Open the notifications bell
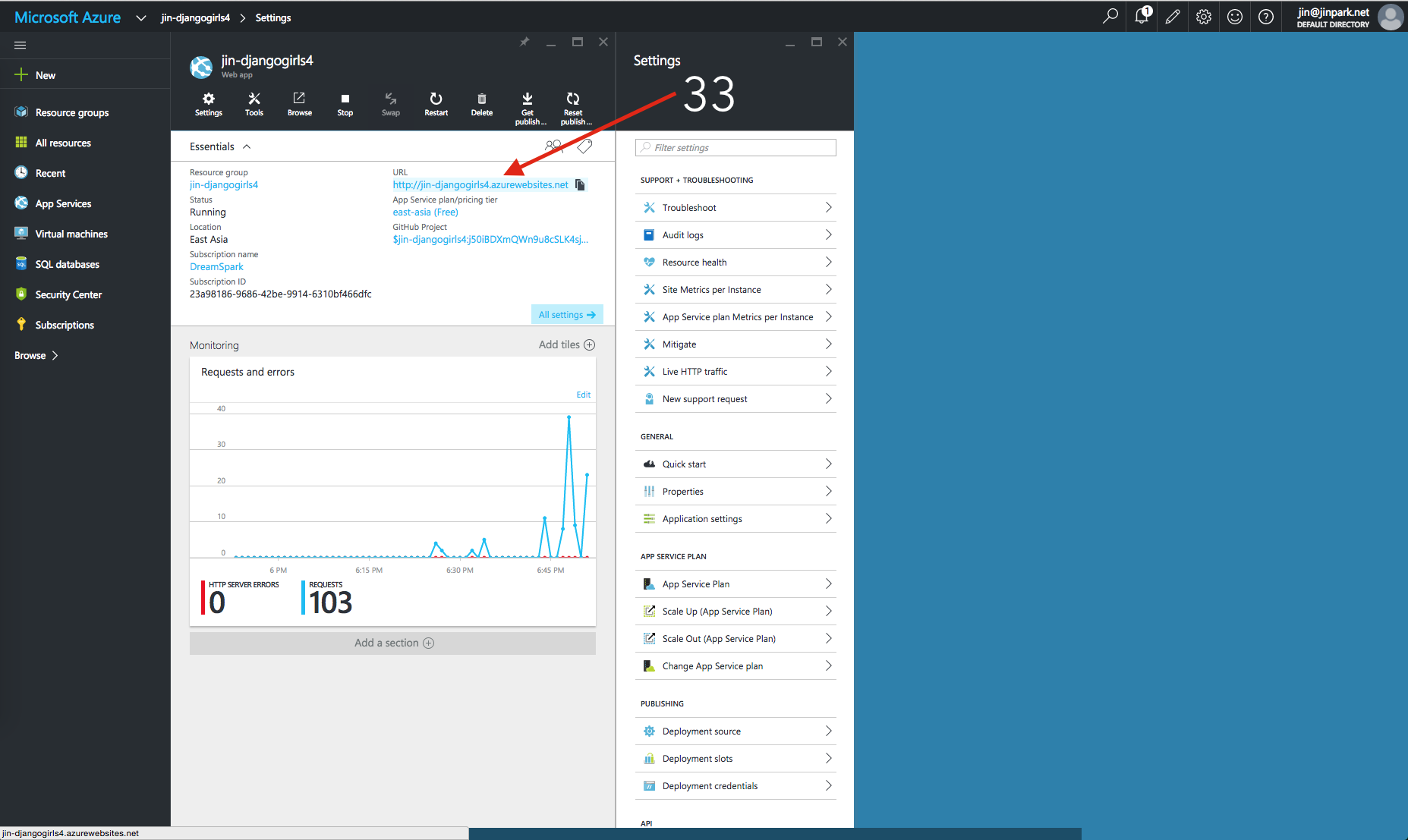This screenshot has width=1408, height=840. [1142, 16]
